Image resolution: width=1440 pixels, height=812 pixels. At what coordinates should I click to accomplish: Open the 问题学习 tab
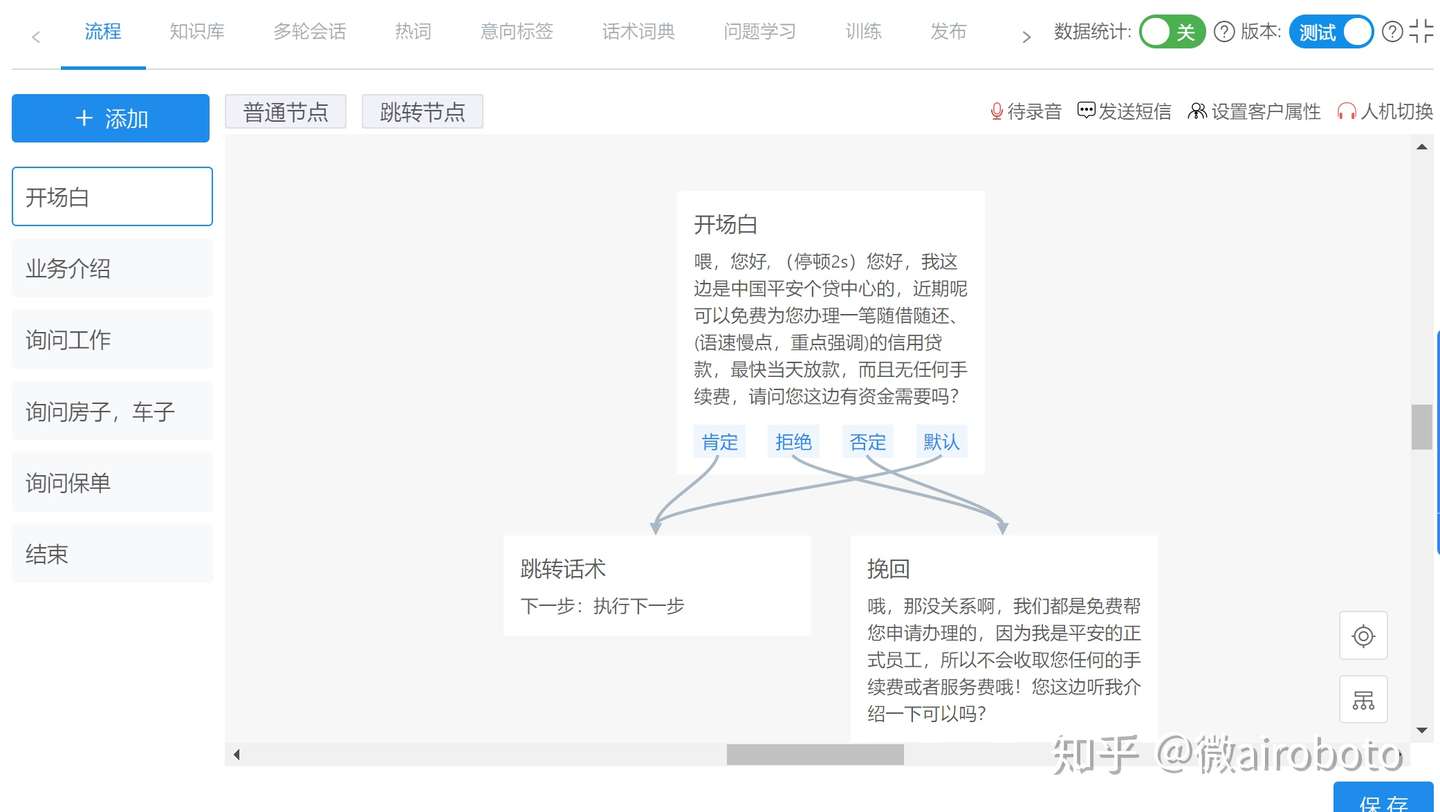pyautogui.click(x=760, y=32)
